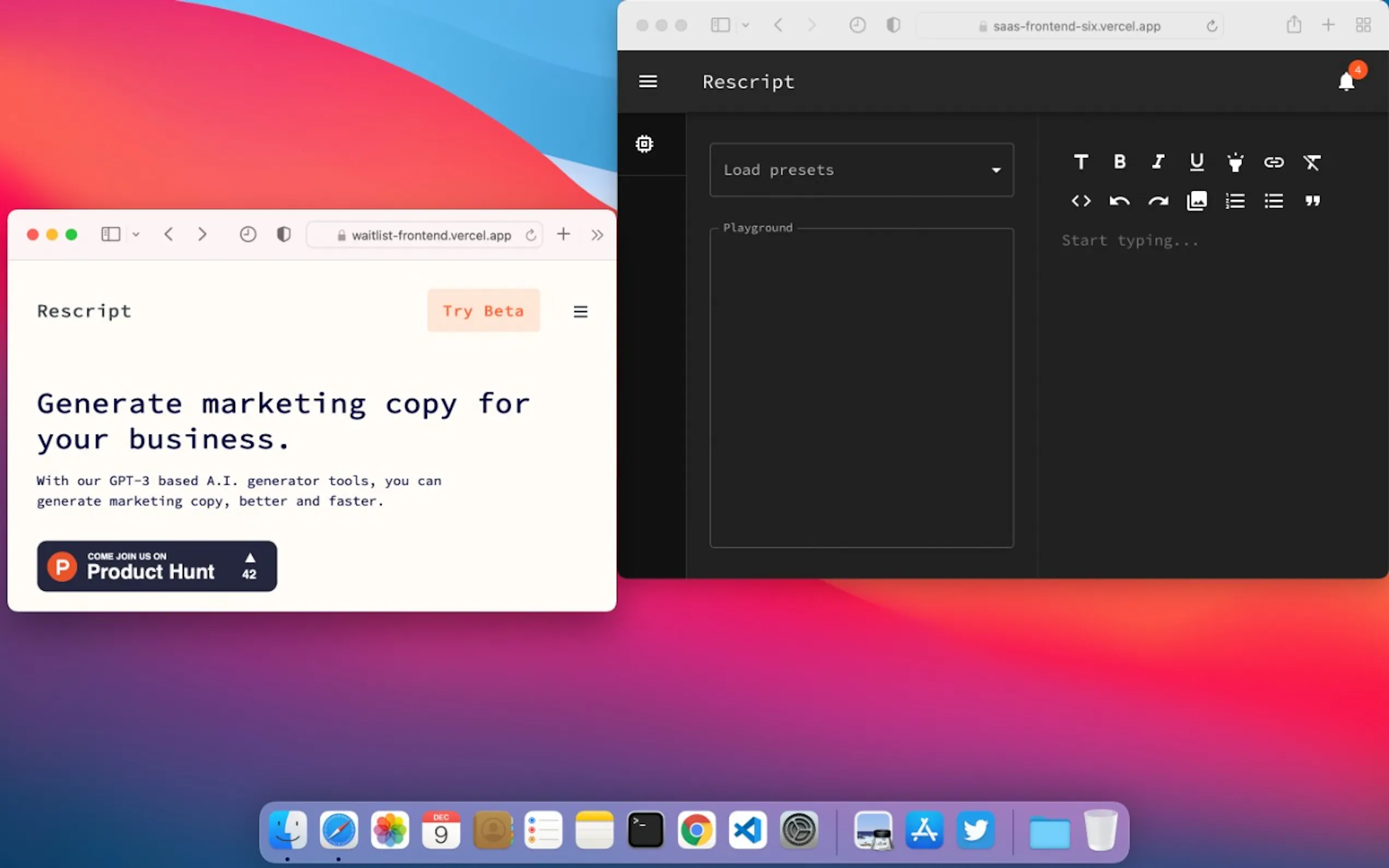
Task: Open hamburger menu on waitlist landing page
Action: click(581, 311)
